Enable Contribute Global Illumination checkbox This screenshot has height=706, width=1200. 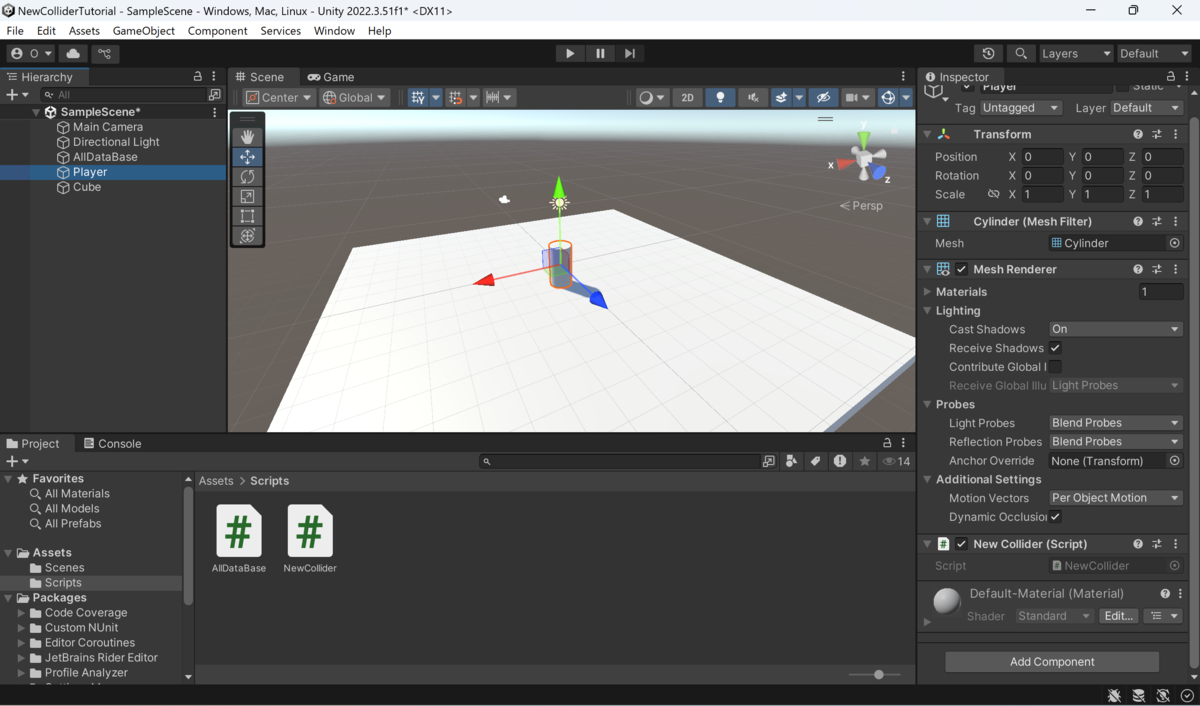(x=1055, y=367)
